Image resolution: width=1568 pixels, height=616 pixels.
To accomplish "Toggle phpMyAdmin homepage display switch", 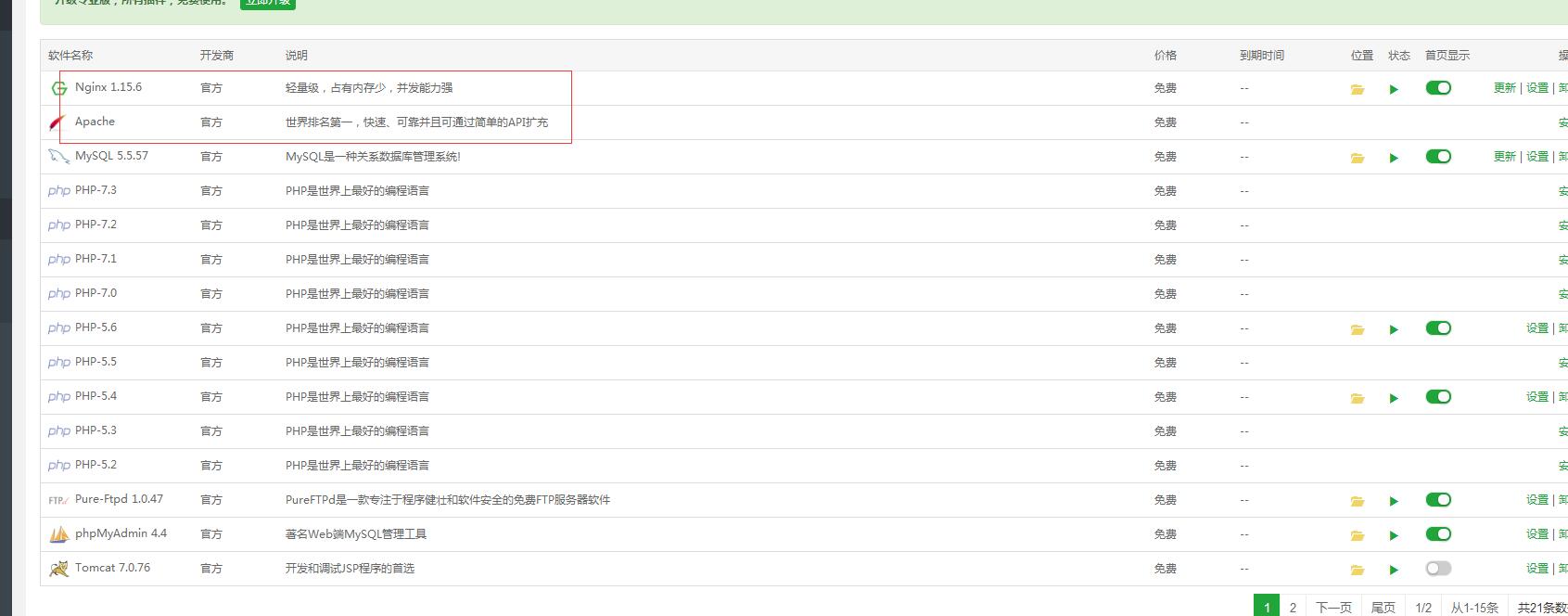I will click(1438, 533).
